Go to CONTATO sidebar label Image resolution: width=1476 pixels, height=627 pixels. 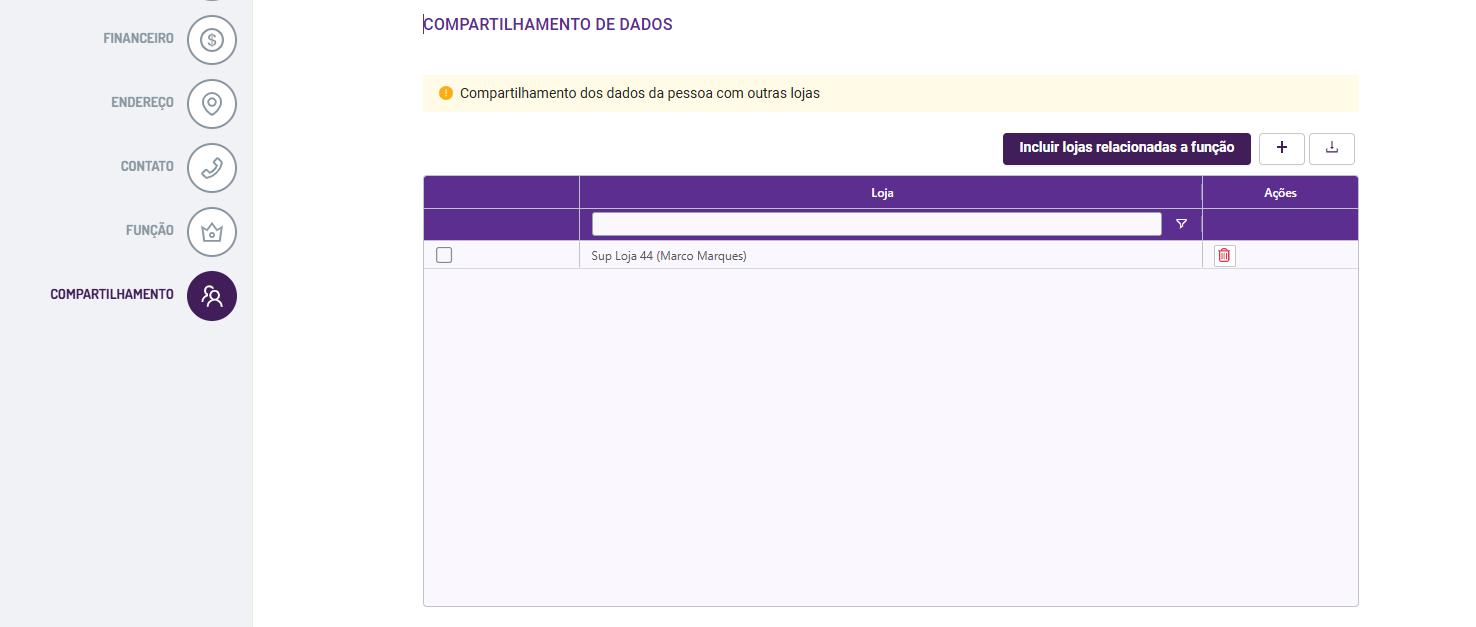tap(147, 167)
